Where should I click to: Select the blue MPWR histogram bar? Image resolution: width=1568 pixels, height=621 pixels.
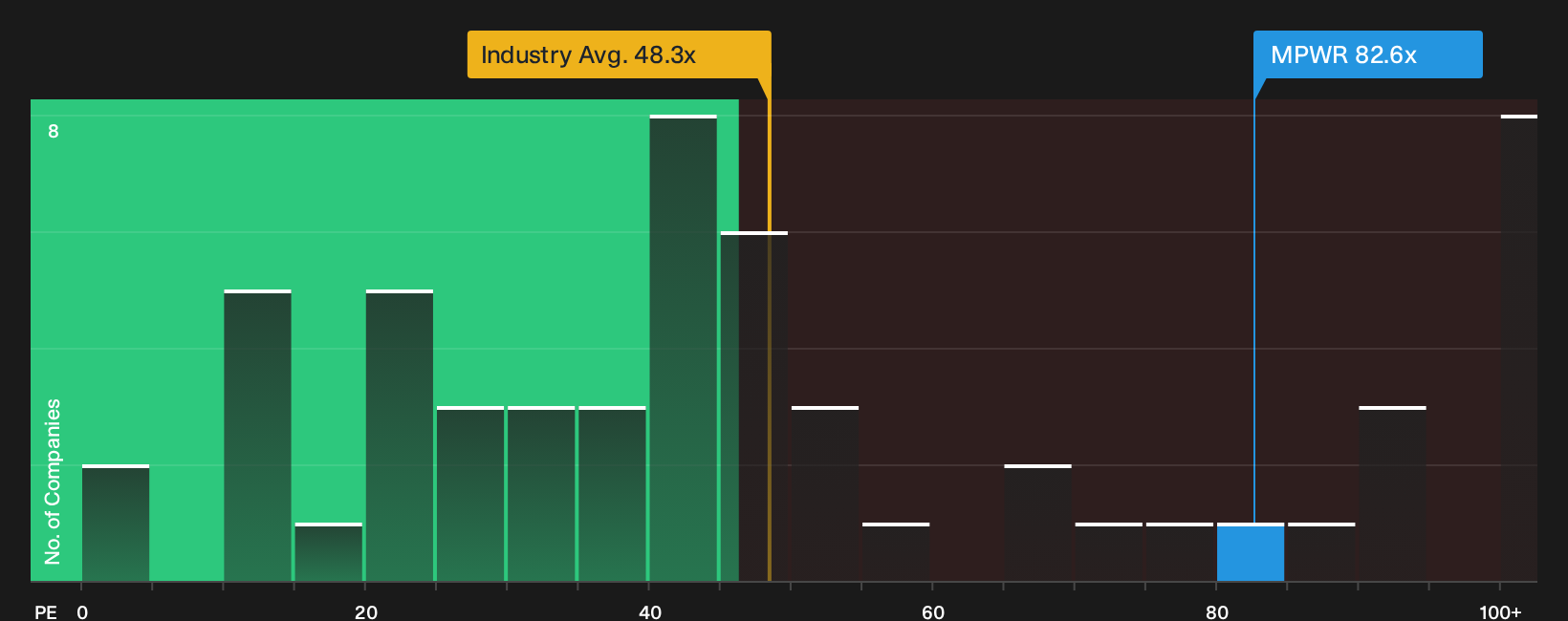coord(1251,552)
